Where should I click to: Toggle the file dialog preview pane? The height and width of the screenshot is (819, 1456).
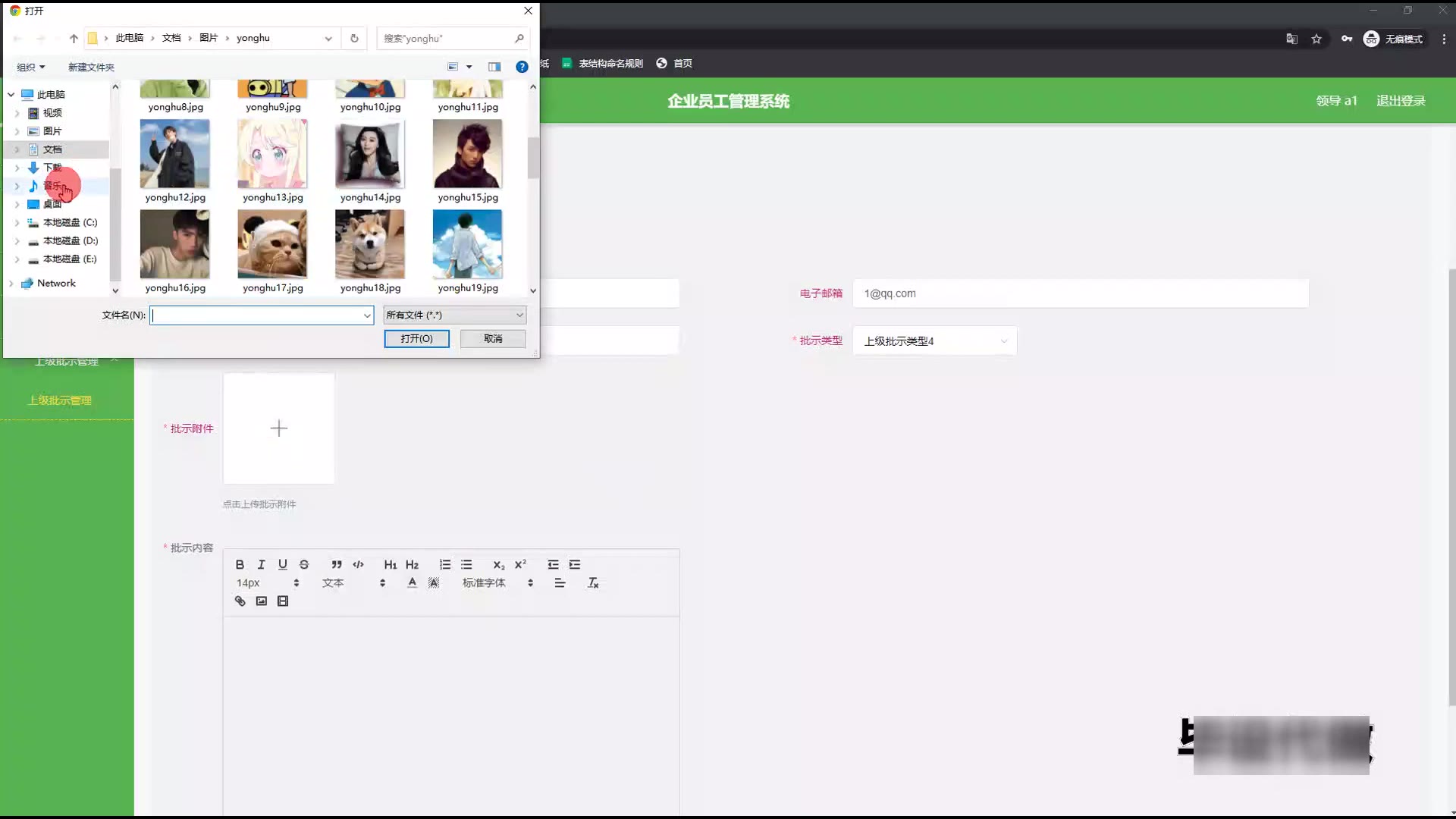pos(494,67)
